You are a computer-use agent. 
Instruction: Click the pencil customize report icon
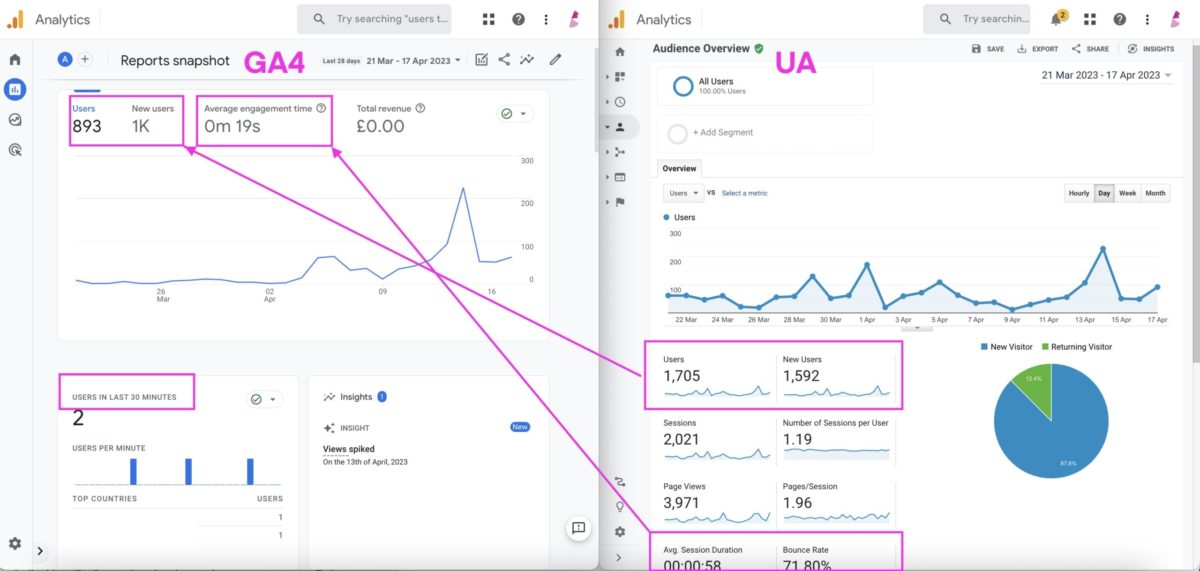click(555, 60)
